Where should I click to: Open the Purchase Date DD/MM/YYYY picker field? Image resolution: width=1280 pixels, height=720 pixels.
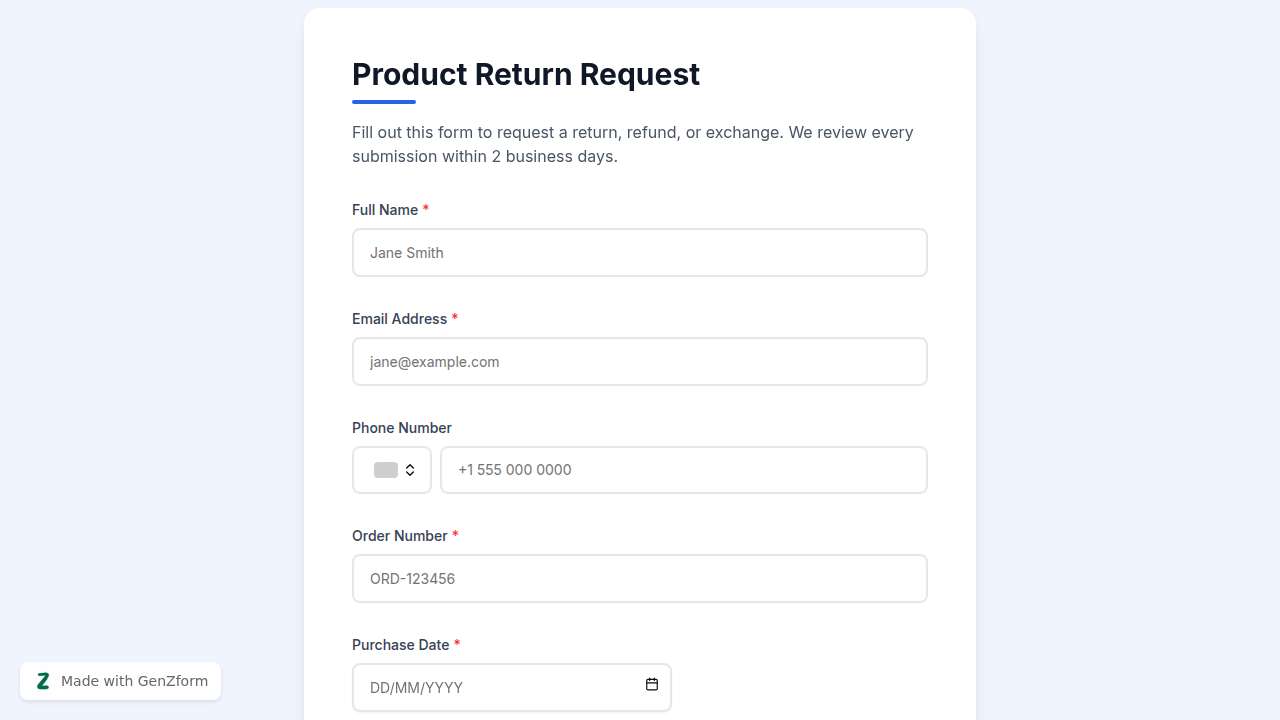pos(500,688)
